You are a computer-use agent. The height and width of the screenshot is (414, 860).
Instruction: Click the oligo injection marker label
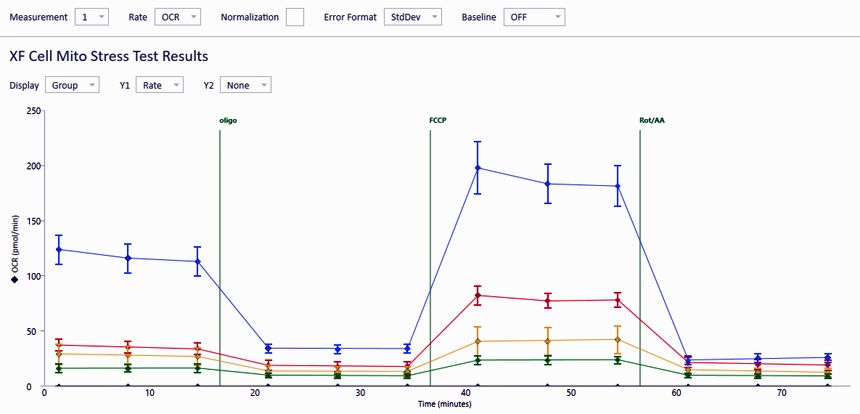tap(228, 121)
